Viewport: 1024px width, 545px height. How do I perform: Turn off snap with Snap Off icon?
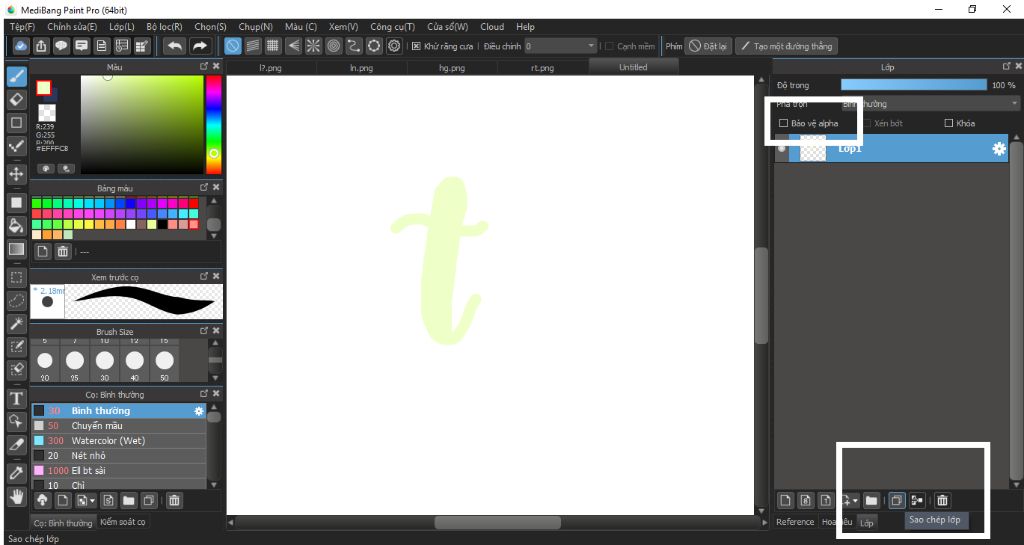click(232, 46)
